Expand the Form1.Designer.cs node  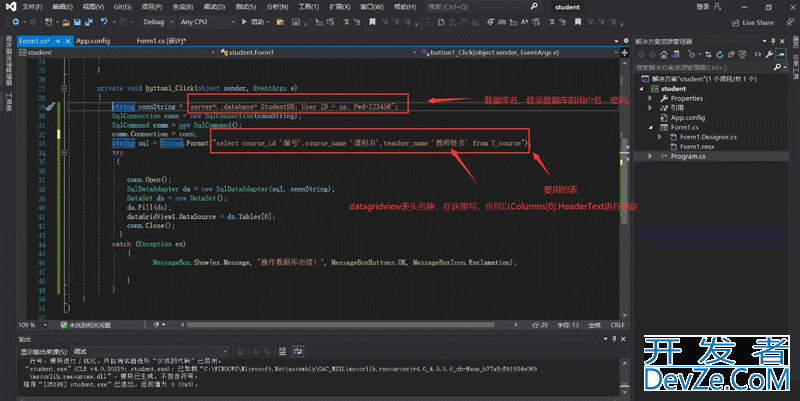(660, 137)
